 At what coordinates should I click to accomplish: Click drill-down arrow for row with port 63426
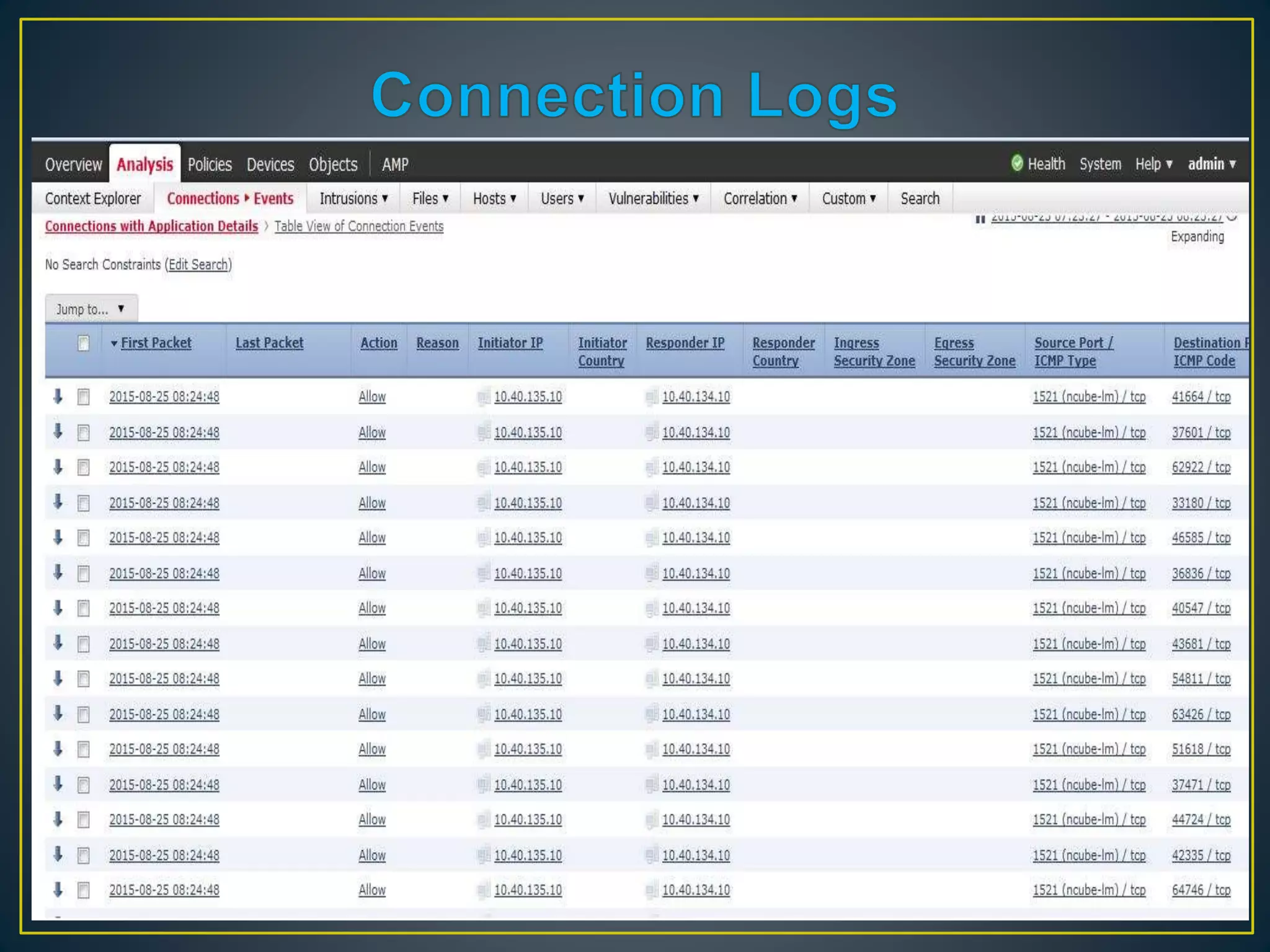pyautogui.click(x=58, y=713)
